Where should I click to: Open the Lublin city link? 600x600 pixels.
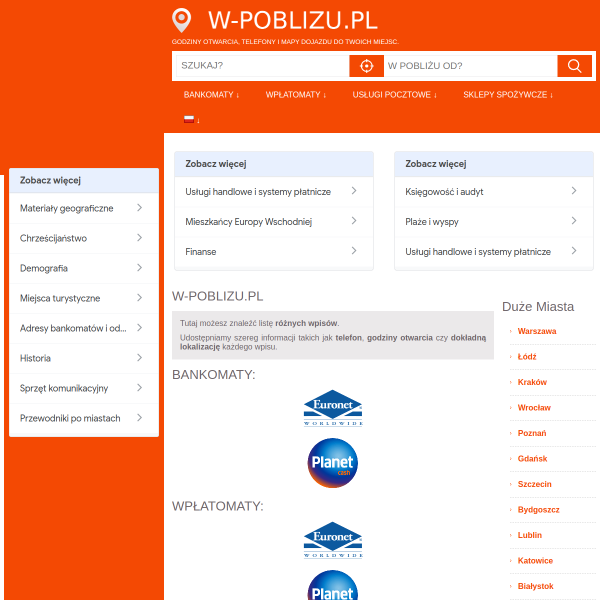coord(530,535)
